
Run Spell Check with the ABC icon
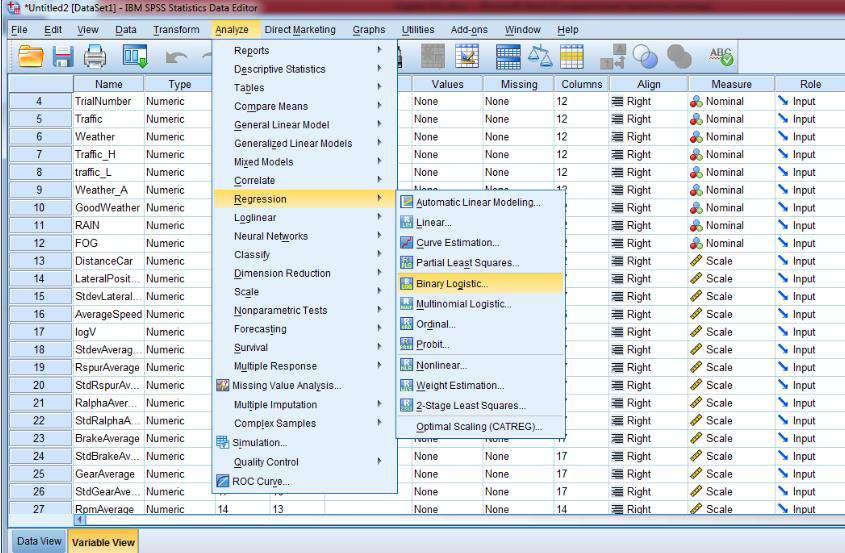721,57
